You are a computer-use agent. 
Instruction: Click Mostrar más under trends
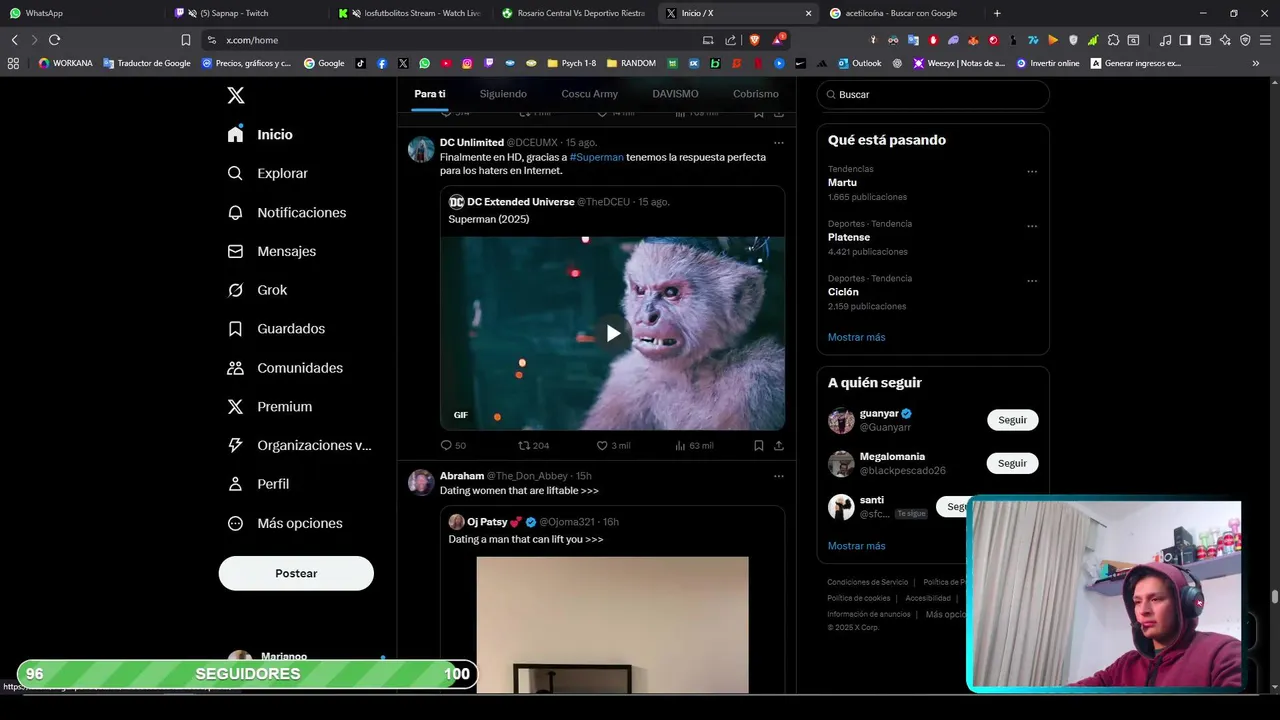point(856,337)
